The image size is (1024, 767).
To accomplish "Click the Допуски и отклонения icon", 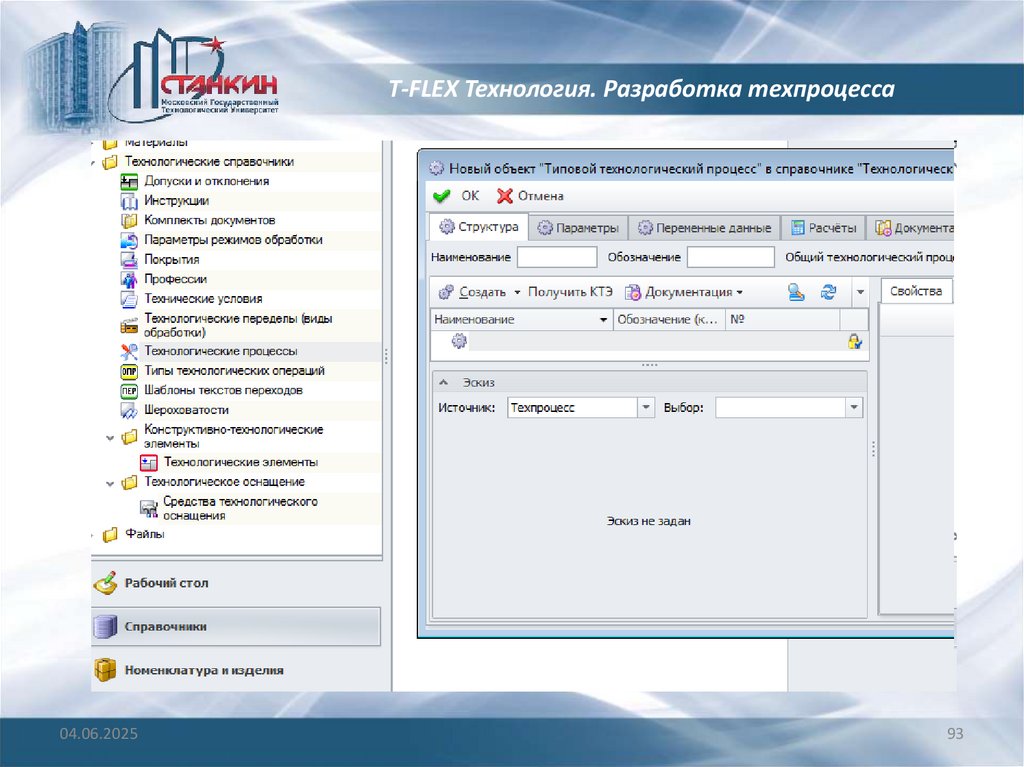I will (x=129, y=182).
